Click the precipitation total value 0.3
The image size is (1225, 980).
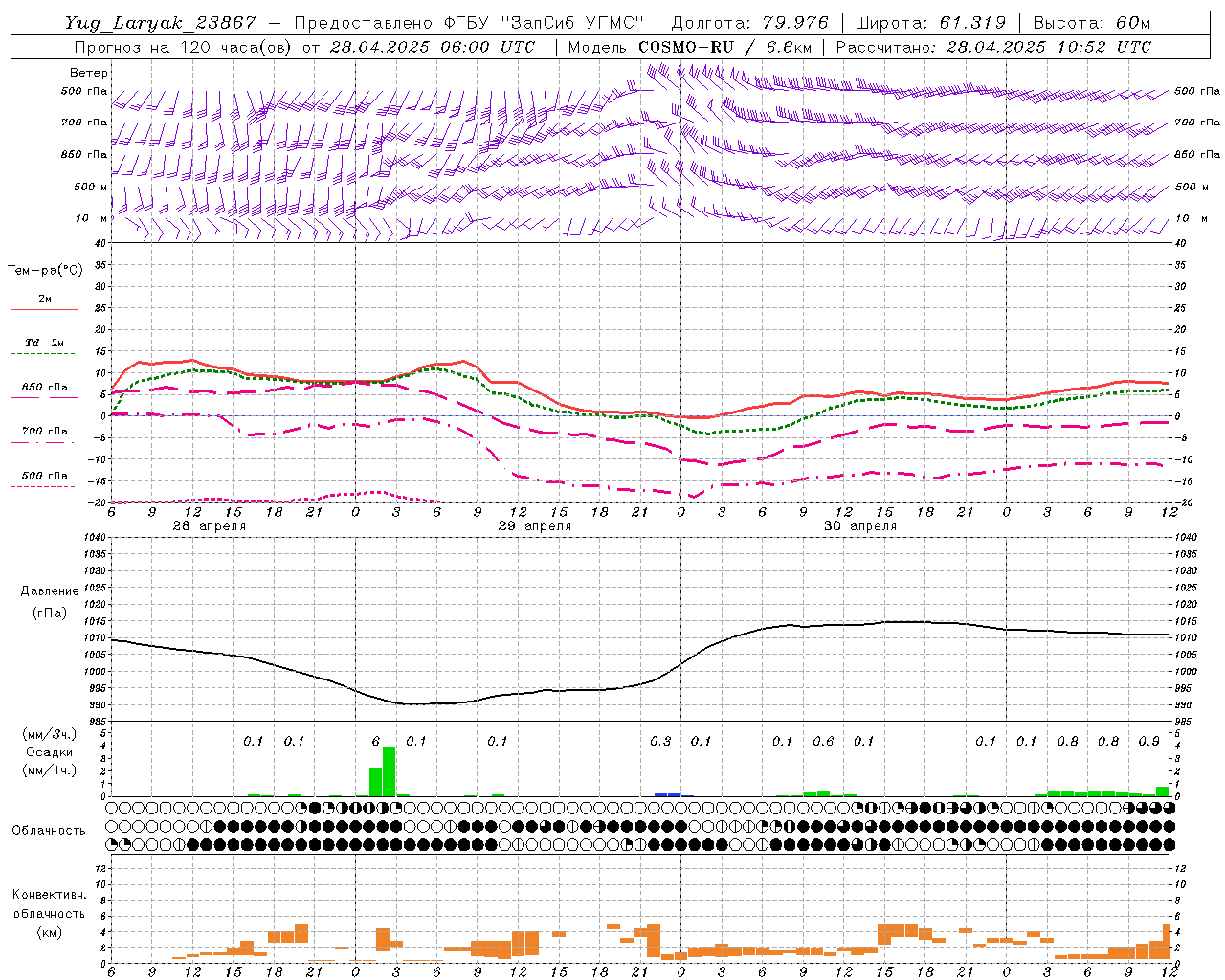click(660, 742)
